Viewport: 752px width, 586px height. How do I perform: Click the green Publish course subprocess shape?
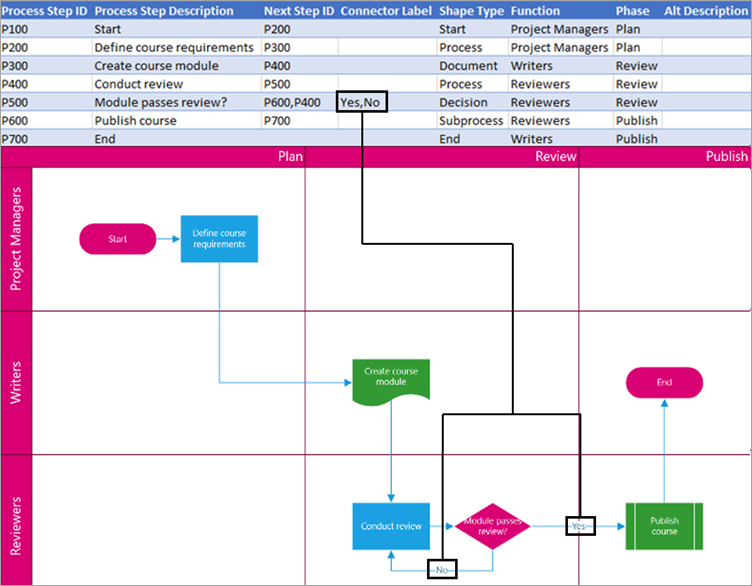664,525
